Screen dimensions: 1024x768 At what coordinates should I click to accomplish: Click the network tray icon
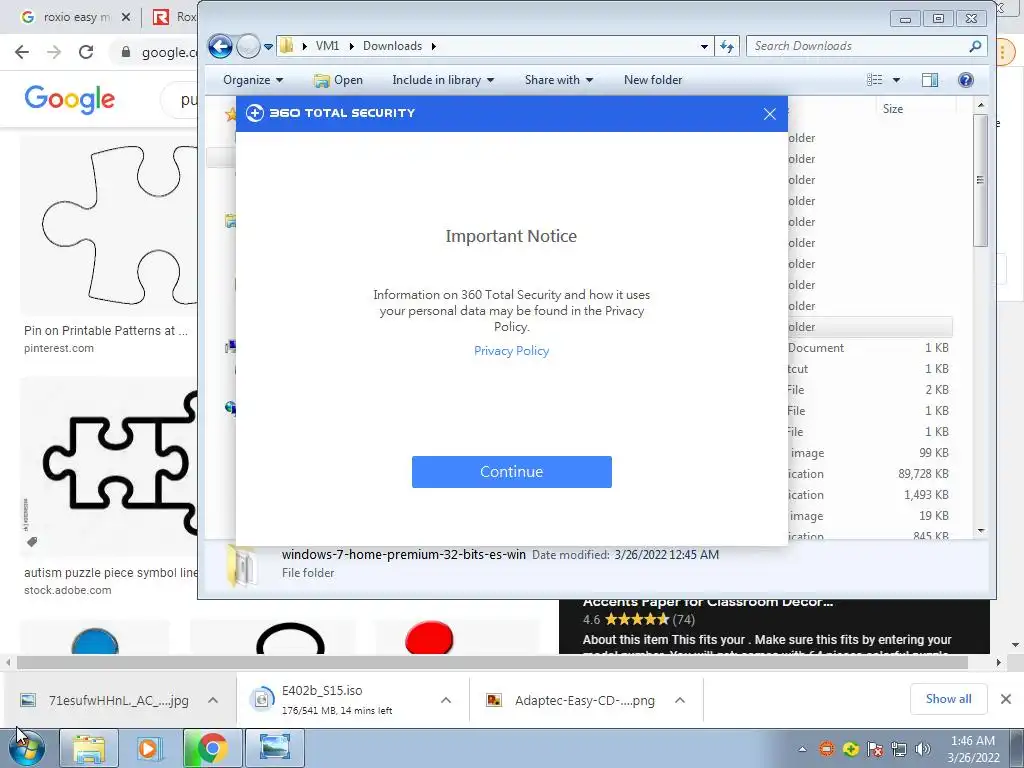click(x=899, y=750)
